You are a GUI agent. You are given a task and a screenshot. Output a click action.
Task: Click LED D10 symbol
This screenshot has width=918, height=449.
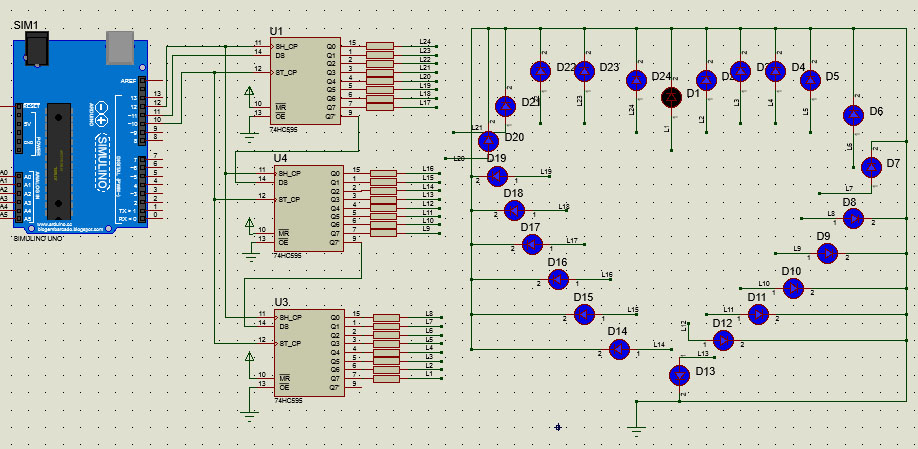pos(793,288)
